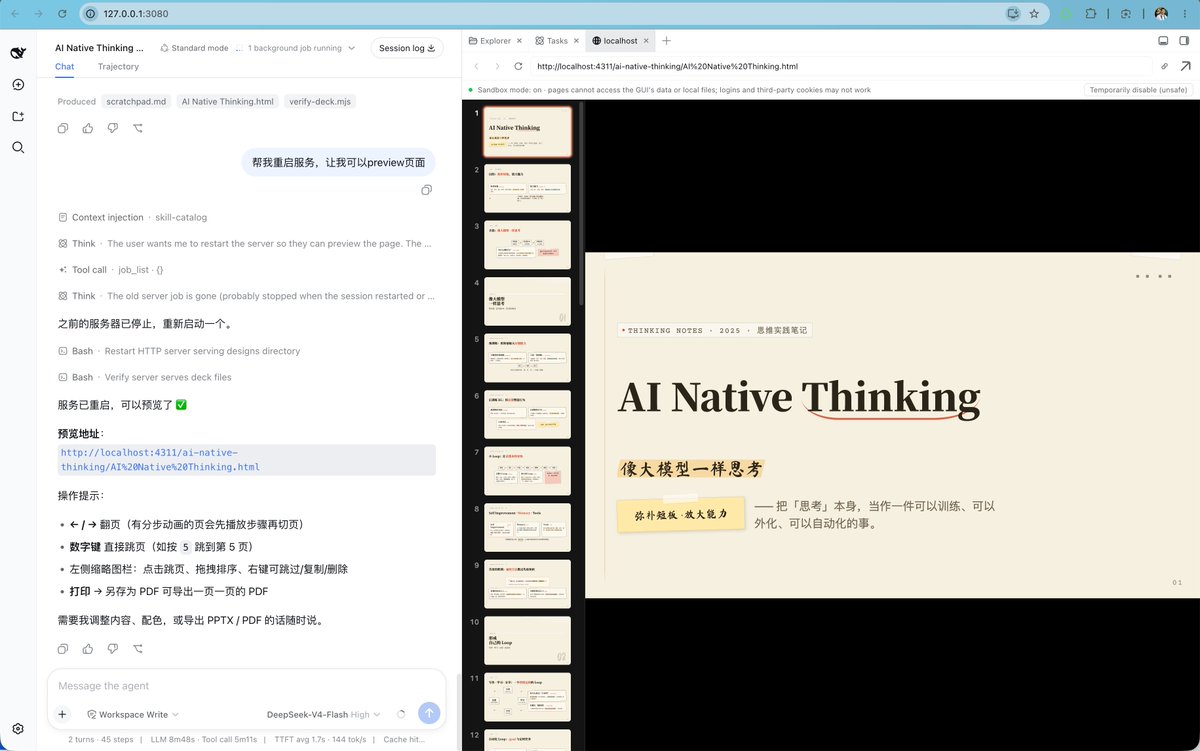1200x751 pixels.
Task: Open the Chrome profile avatar
Action: [1161, 14]
